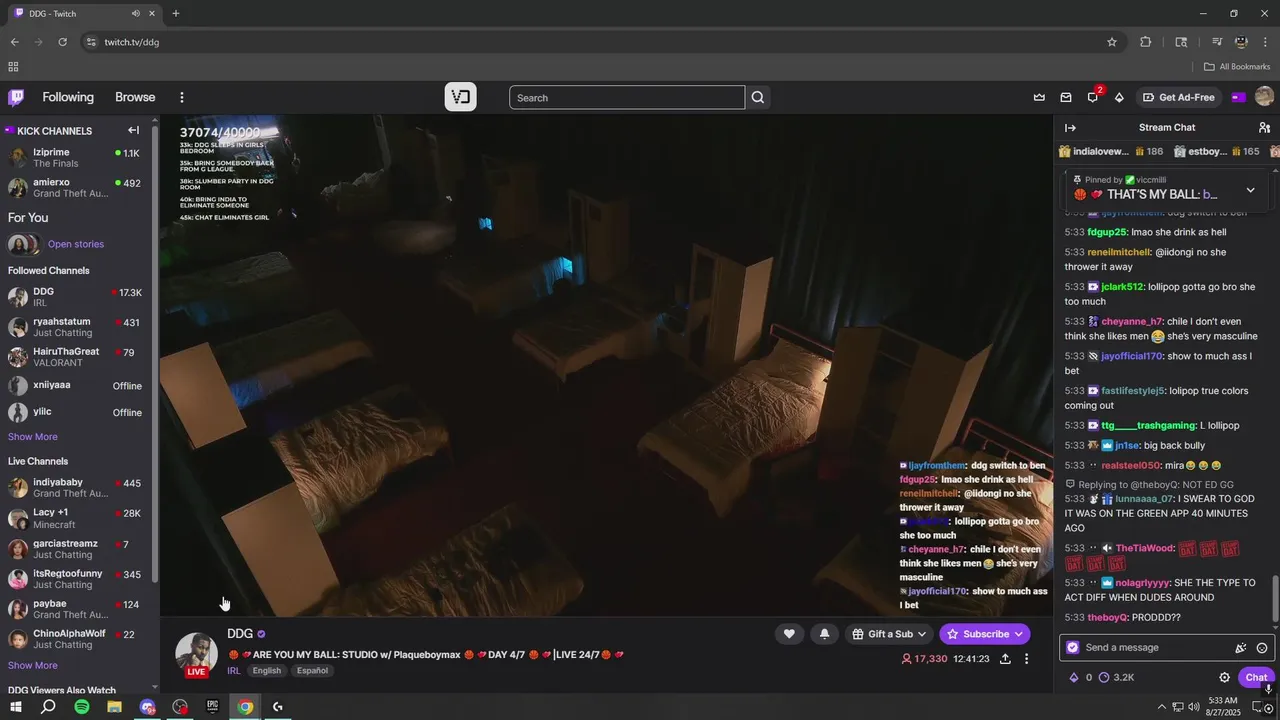Open the Get Bits diamond icon

(1119, 97)
